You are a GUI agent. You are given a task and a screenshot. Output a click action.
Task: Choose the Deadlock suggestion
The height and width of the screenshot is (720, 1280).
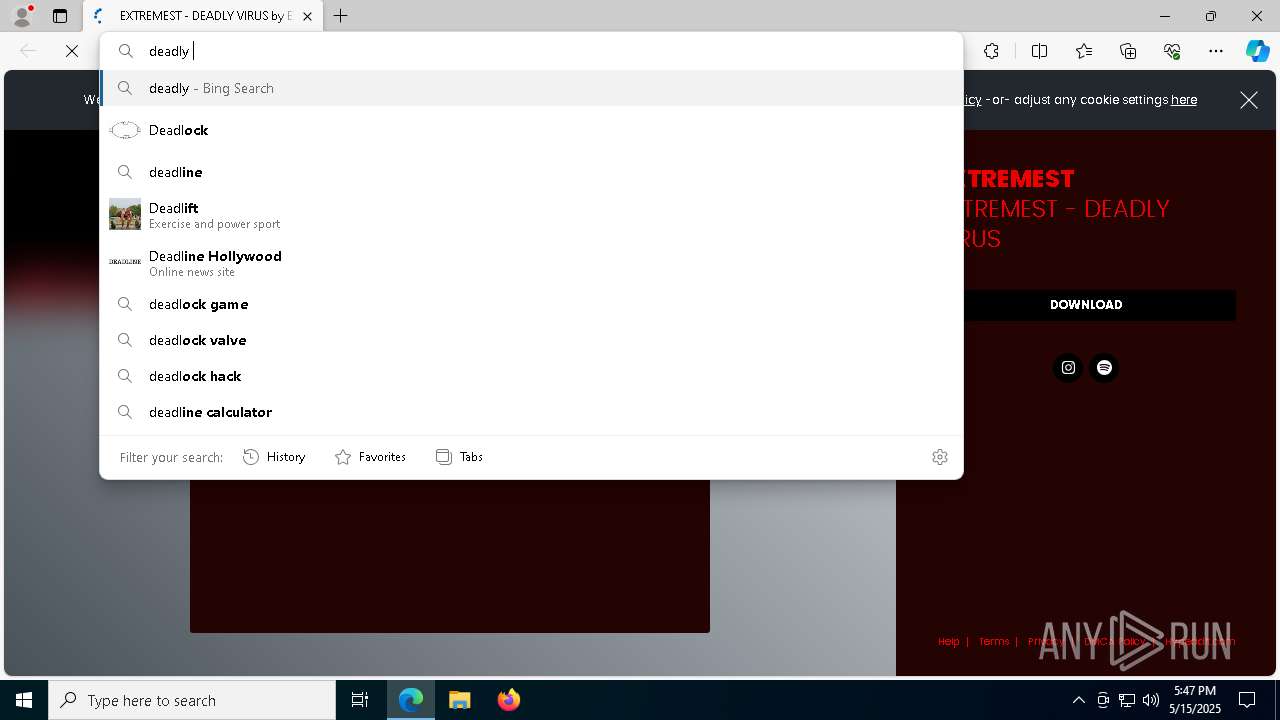[x=531, y=130]
